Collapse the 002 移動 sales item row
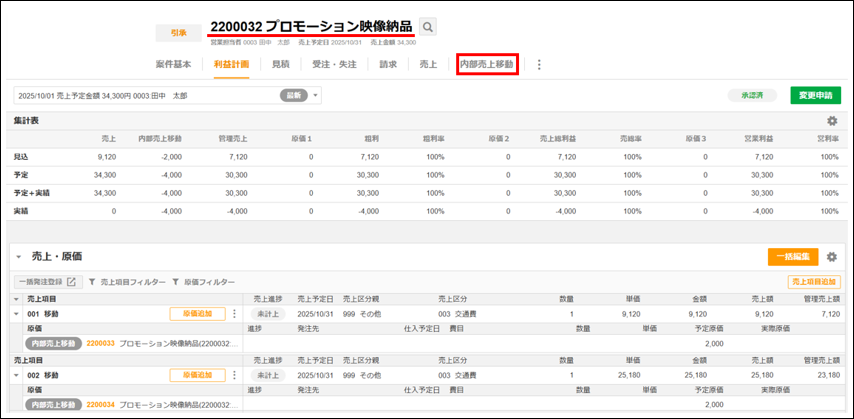 [16, 375]
